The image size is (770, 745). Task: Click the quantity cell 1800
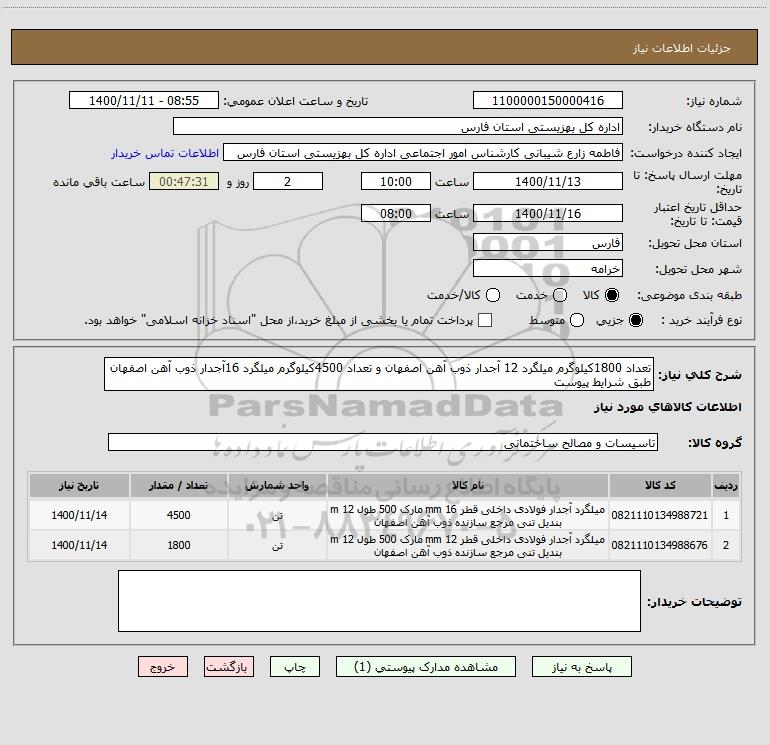click(x=178, y=545)
